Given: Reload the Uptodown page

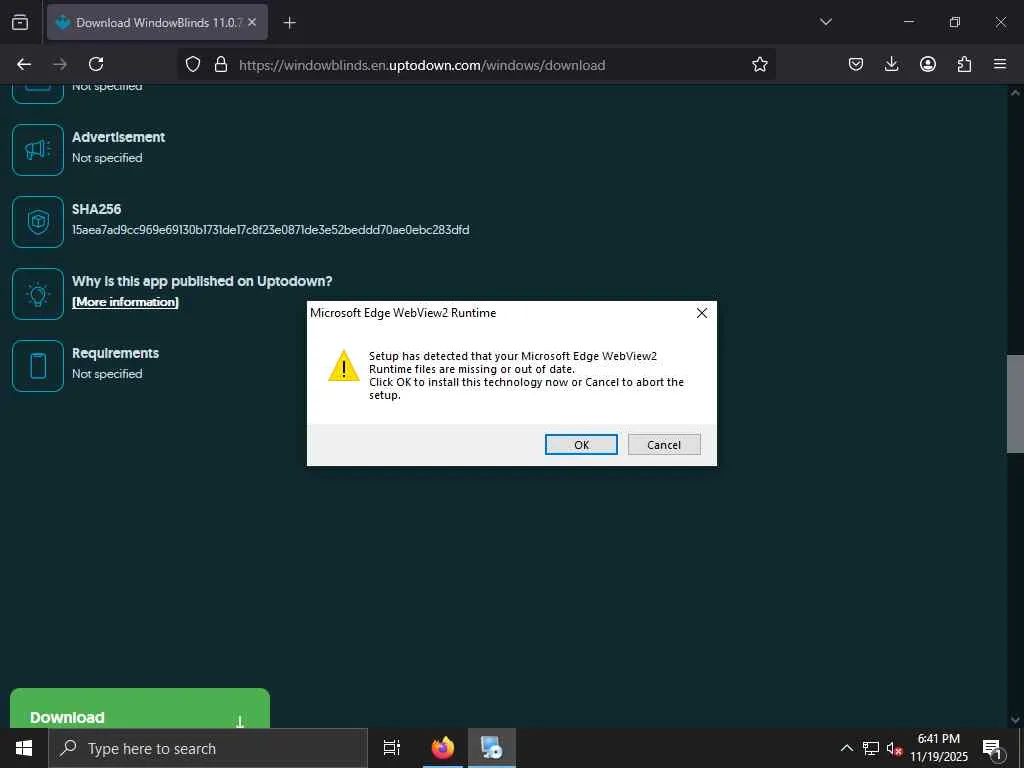Looking at the screenshot, I should click(x=96, y=64).
